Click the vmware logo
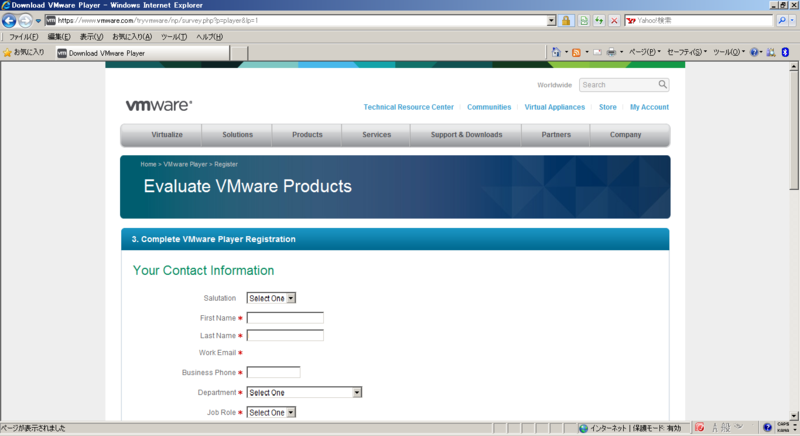Viewport: 800px width, 436px height. coord(159,105)
